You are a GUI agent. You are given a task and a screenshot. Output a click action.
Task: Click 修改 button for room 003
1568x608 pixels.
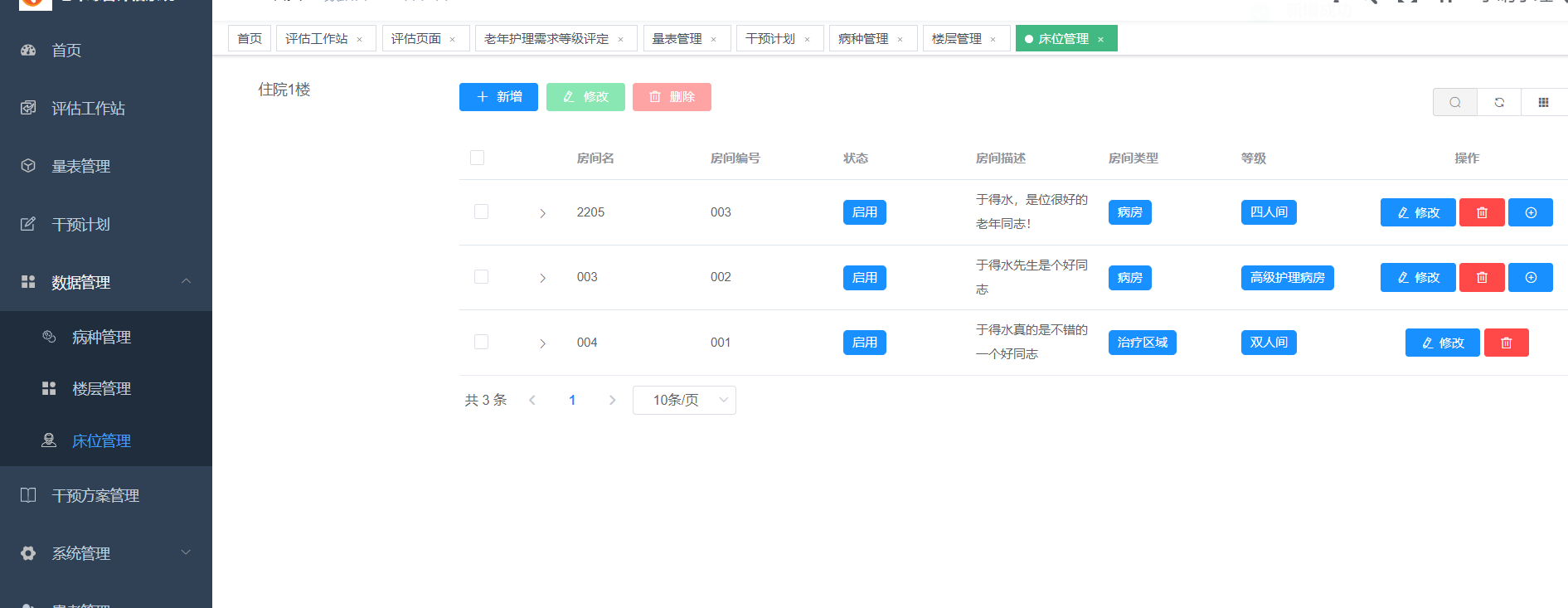[x=1417, y=278]
